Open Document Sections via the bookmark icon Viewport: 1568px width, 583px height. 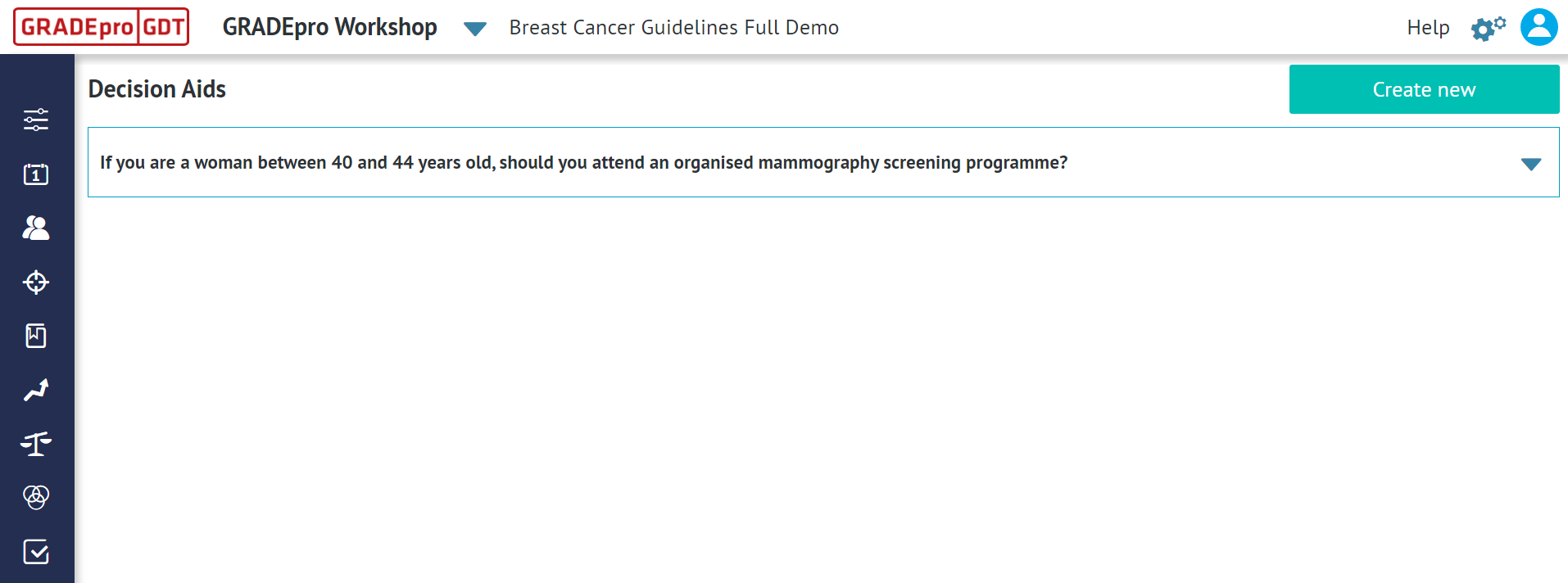point(35,336)
